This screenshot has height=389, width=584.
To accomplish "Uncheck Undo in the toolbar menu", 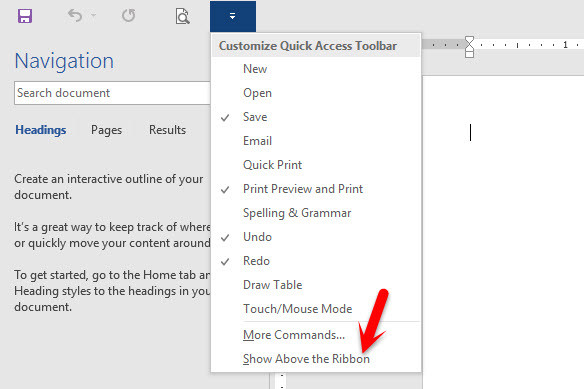I will [316, 237].
